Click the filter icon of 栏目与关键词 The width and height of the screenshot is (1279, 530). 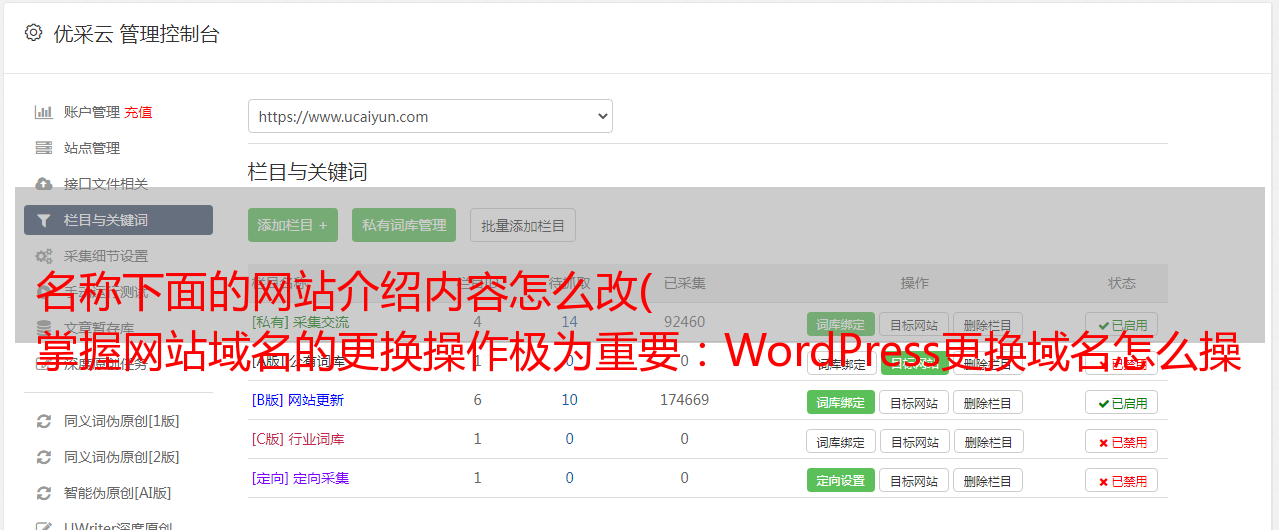click(x=43, y=220)
